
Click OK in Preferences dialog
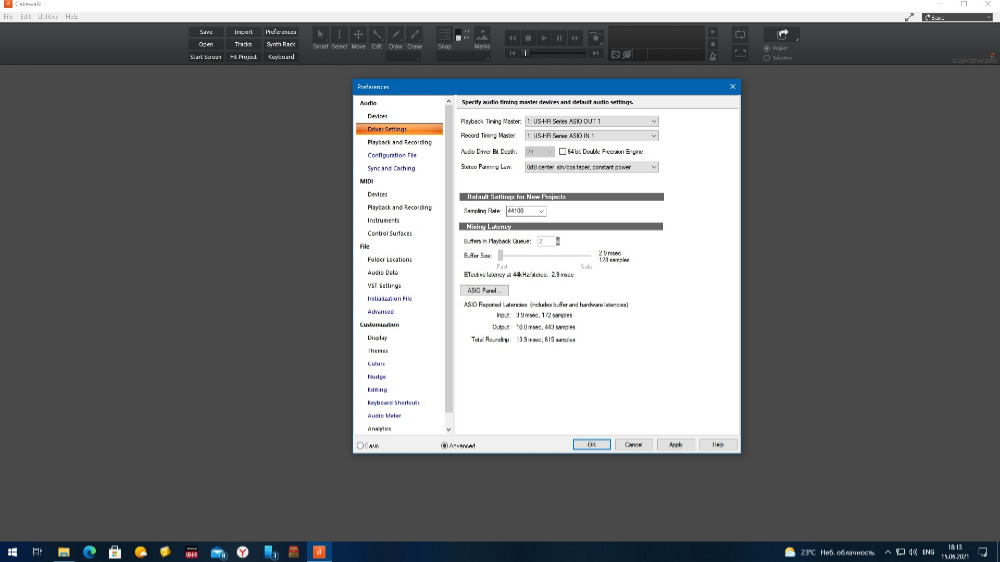(591, 445)
